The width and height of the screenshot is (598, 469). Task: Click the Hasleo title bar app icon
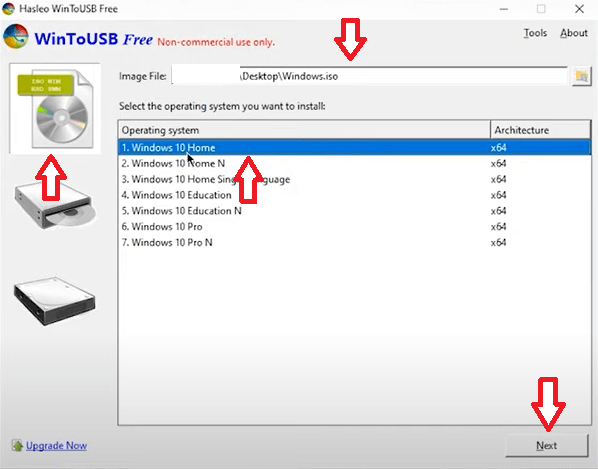(x=8, y=8)
